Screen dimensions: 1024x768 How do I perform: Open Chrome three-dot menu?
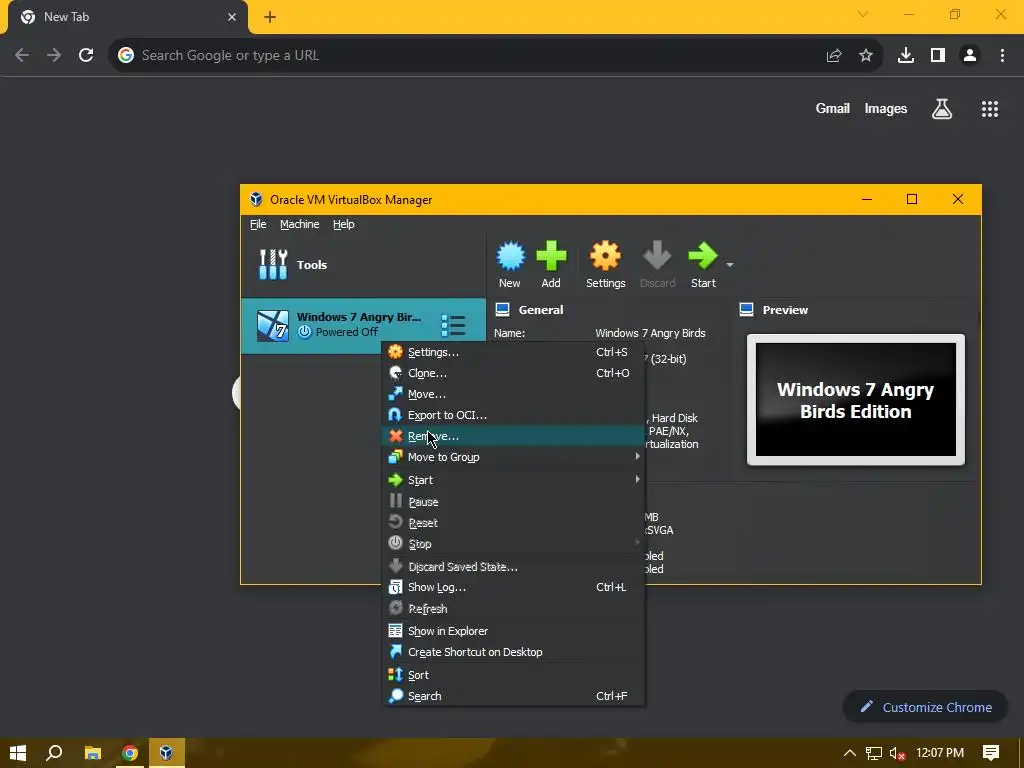coord(1002,56)
